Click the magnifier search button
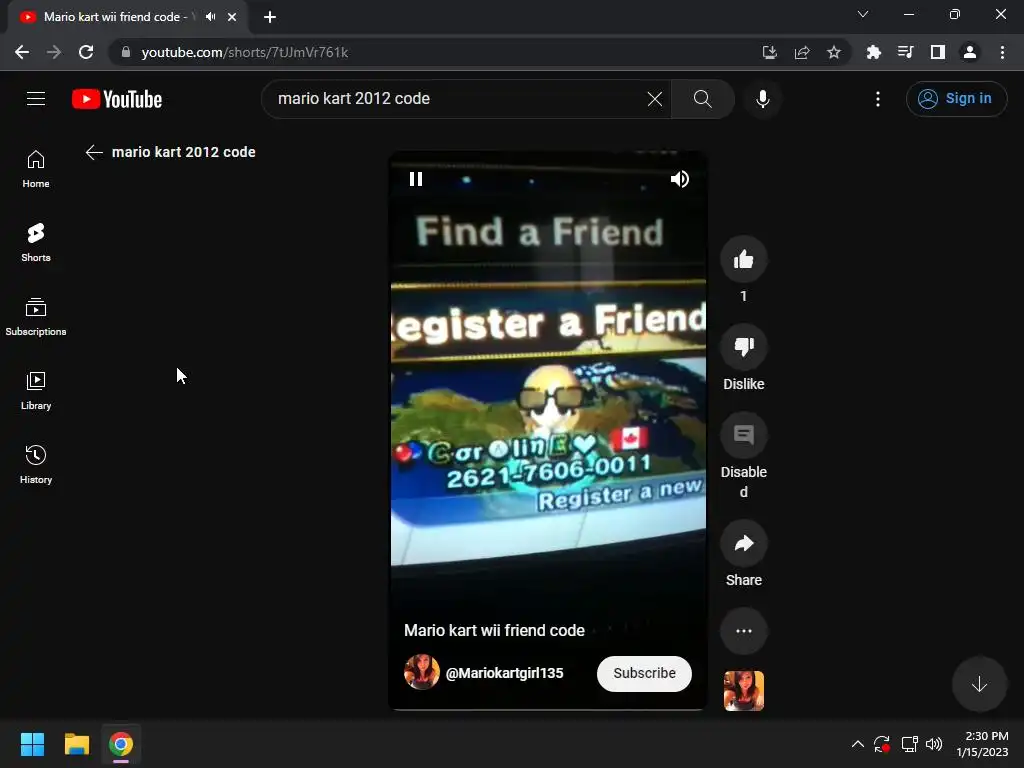Image resolution: width=1024 pixels, height=768 pixels. pos(703,99)
